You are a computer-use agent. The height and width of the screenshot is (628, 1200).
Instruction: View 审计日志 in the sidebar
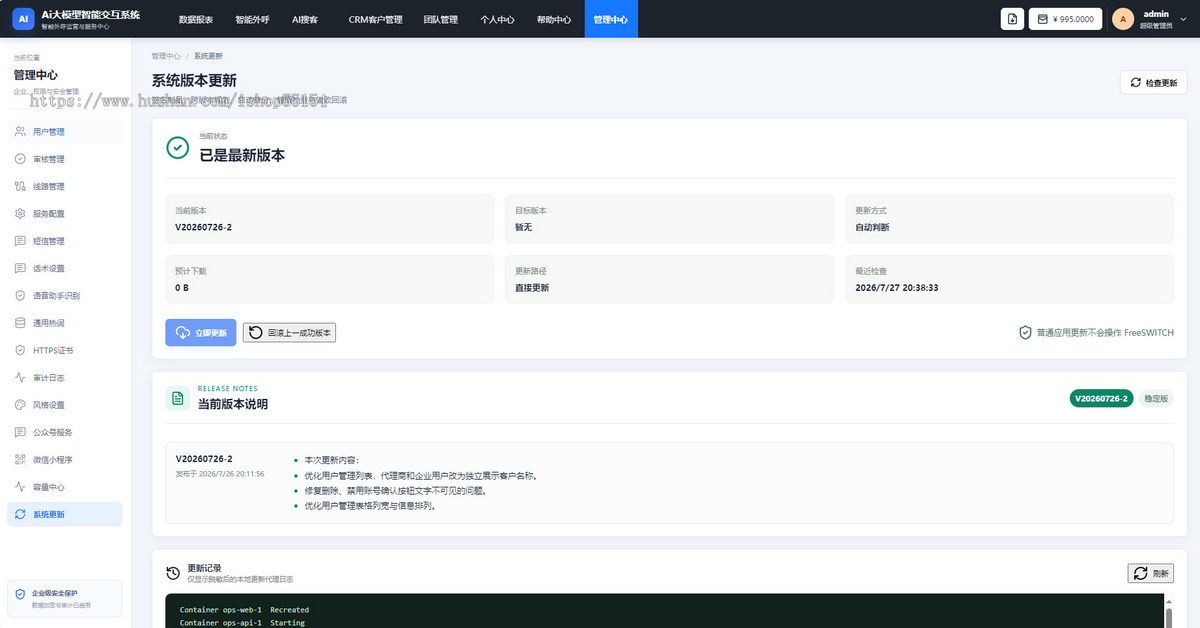(65, 378)
